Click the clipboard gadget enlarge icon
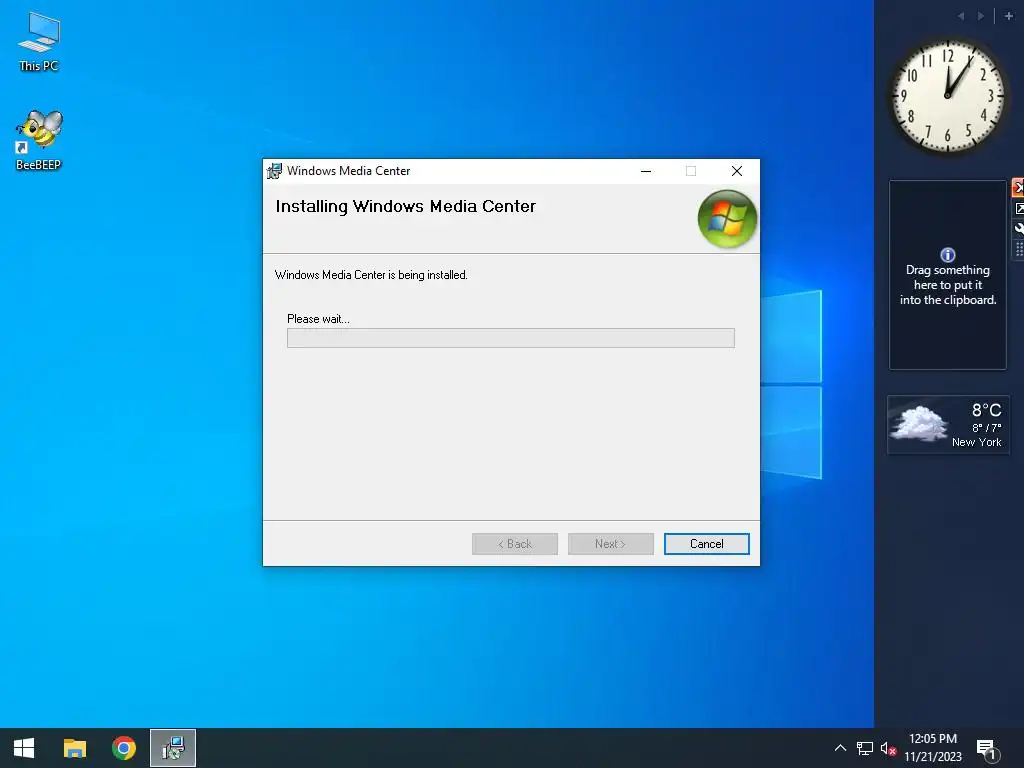Viewport: 1024px width, 768px height. (1018, 208)
